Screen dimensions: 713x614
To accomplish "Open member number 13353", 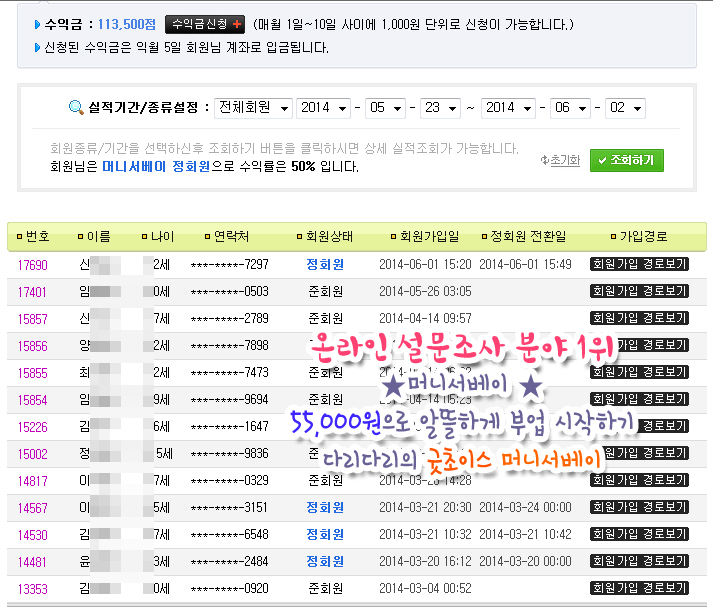I will click(33, 589).
